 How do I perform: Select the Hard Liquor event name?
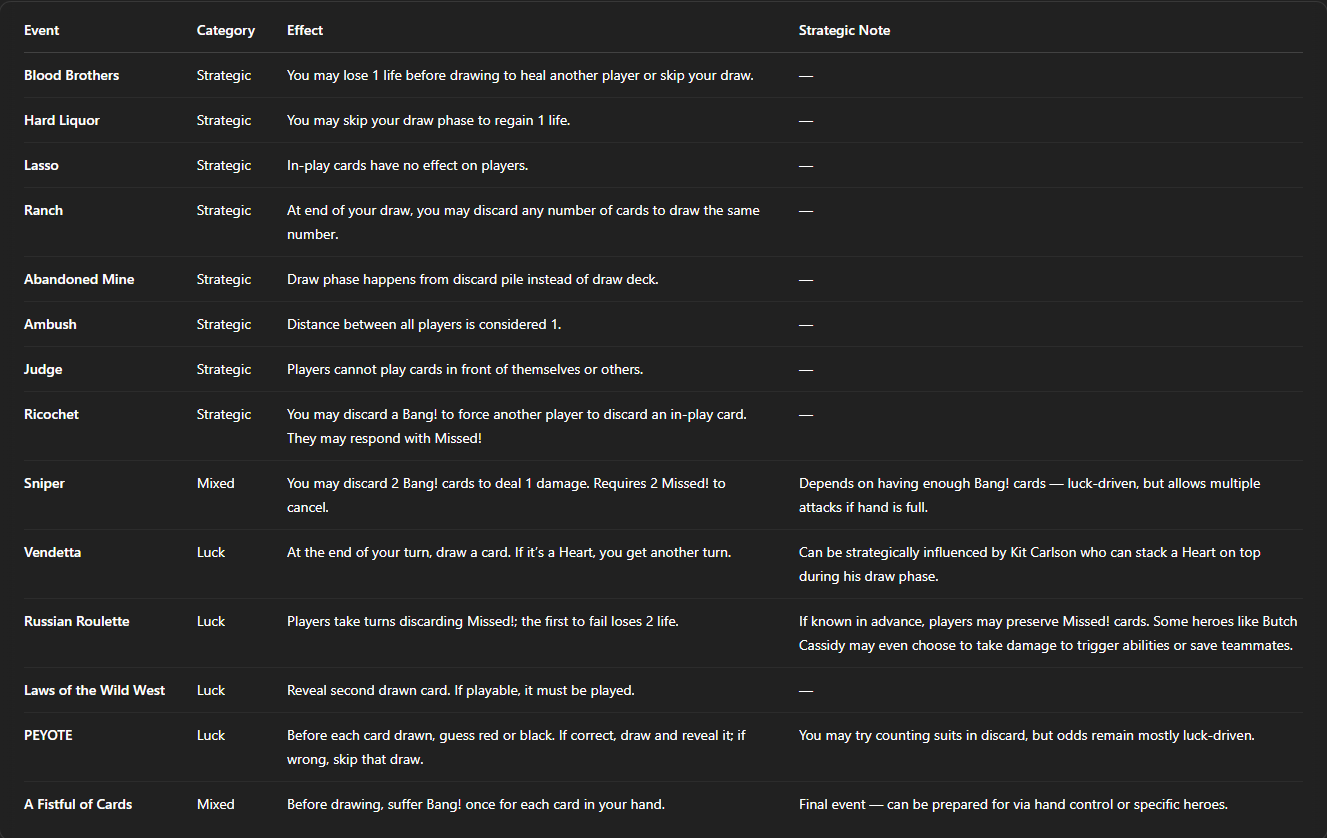(x=62, y=120)
